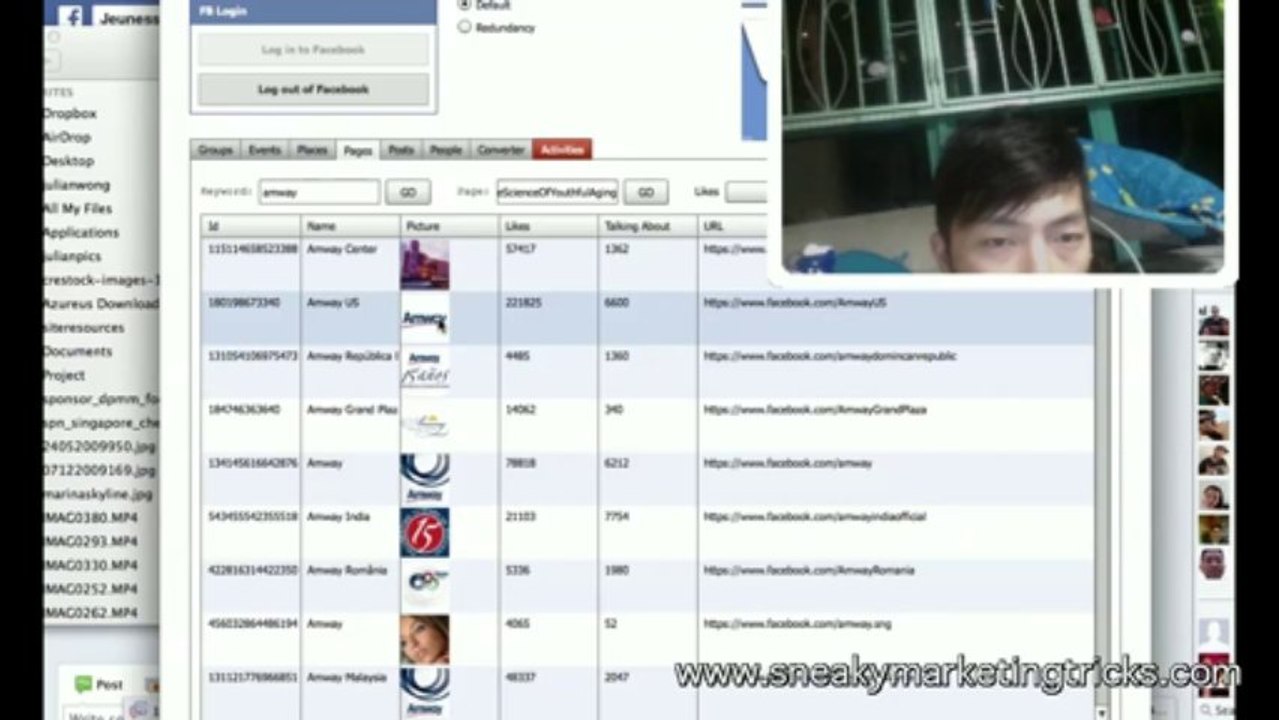Sort by the Id column header
Screen dimensions: 1279x720
pyautogui.click(x=250, y=227)
